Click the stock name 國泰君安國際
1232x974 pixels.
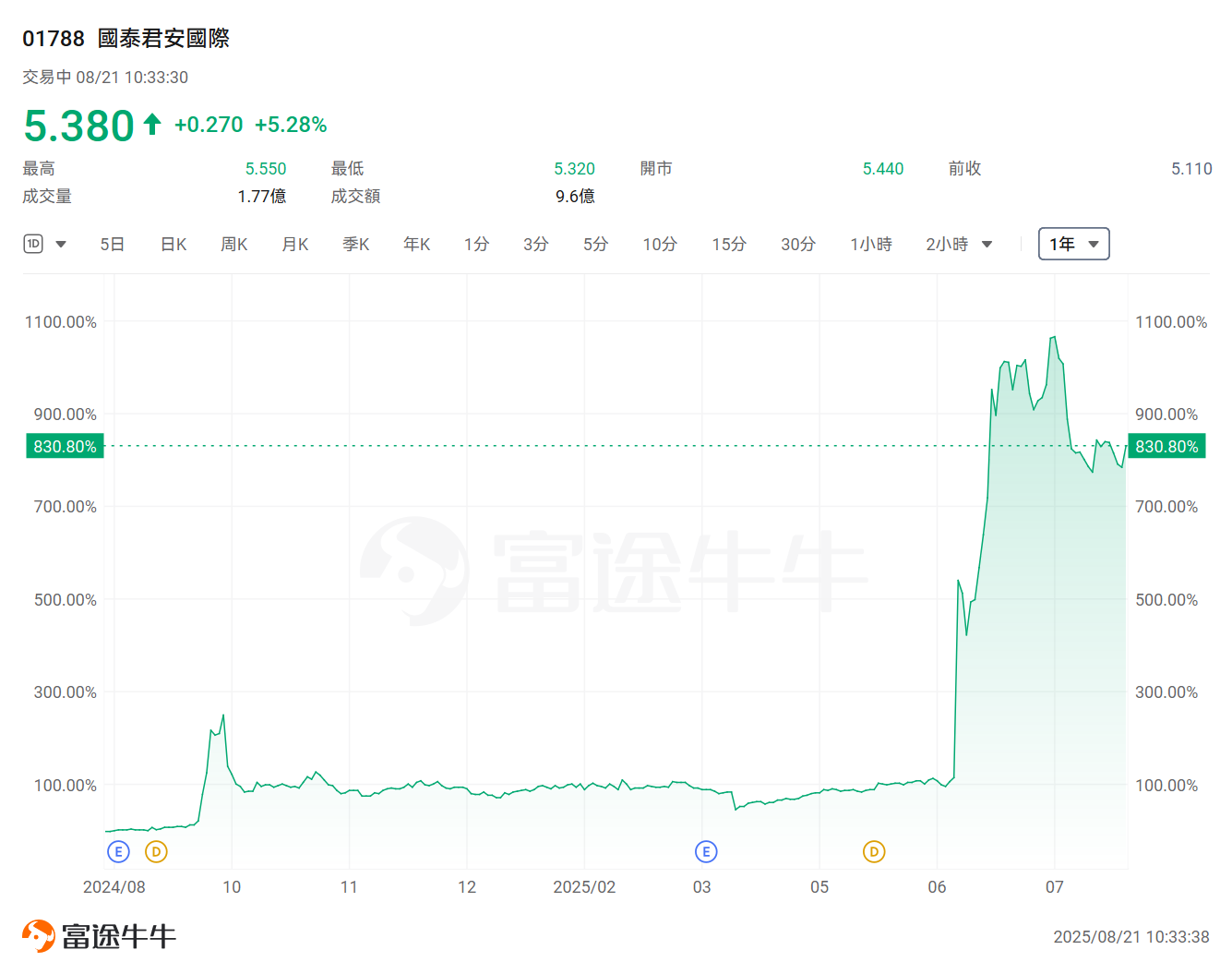coord(163,39)
